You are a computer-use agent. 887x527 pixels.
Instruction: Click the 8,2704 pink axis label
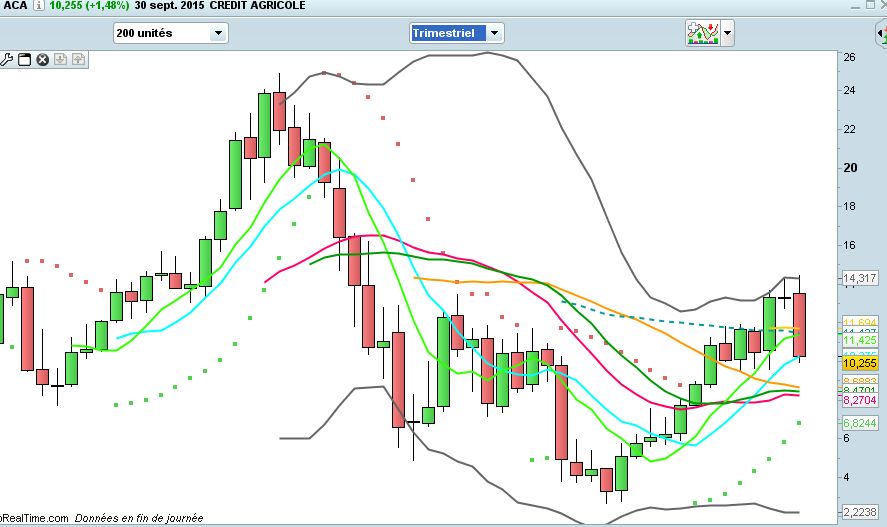[860, 400]
